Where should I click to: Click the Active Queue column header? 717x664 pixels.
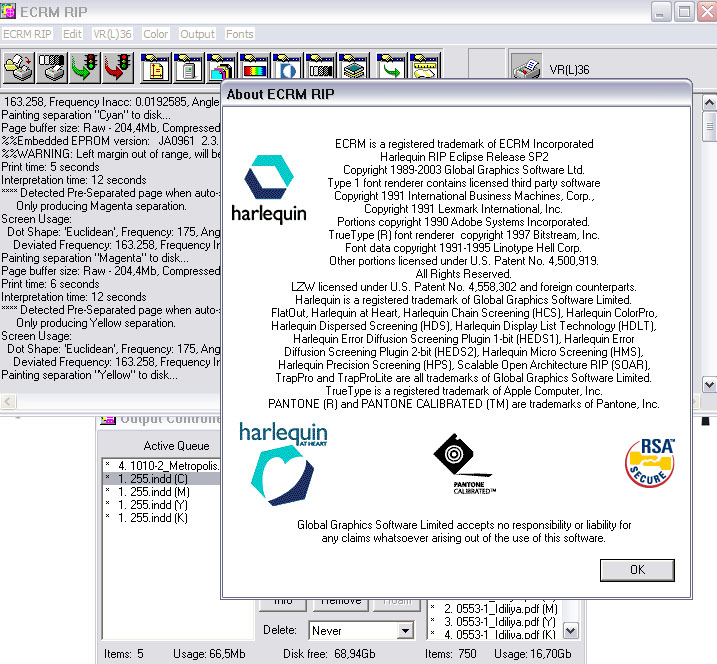click(177, 445)
